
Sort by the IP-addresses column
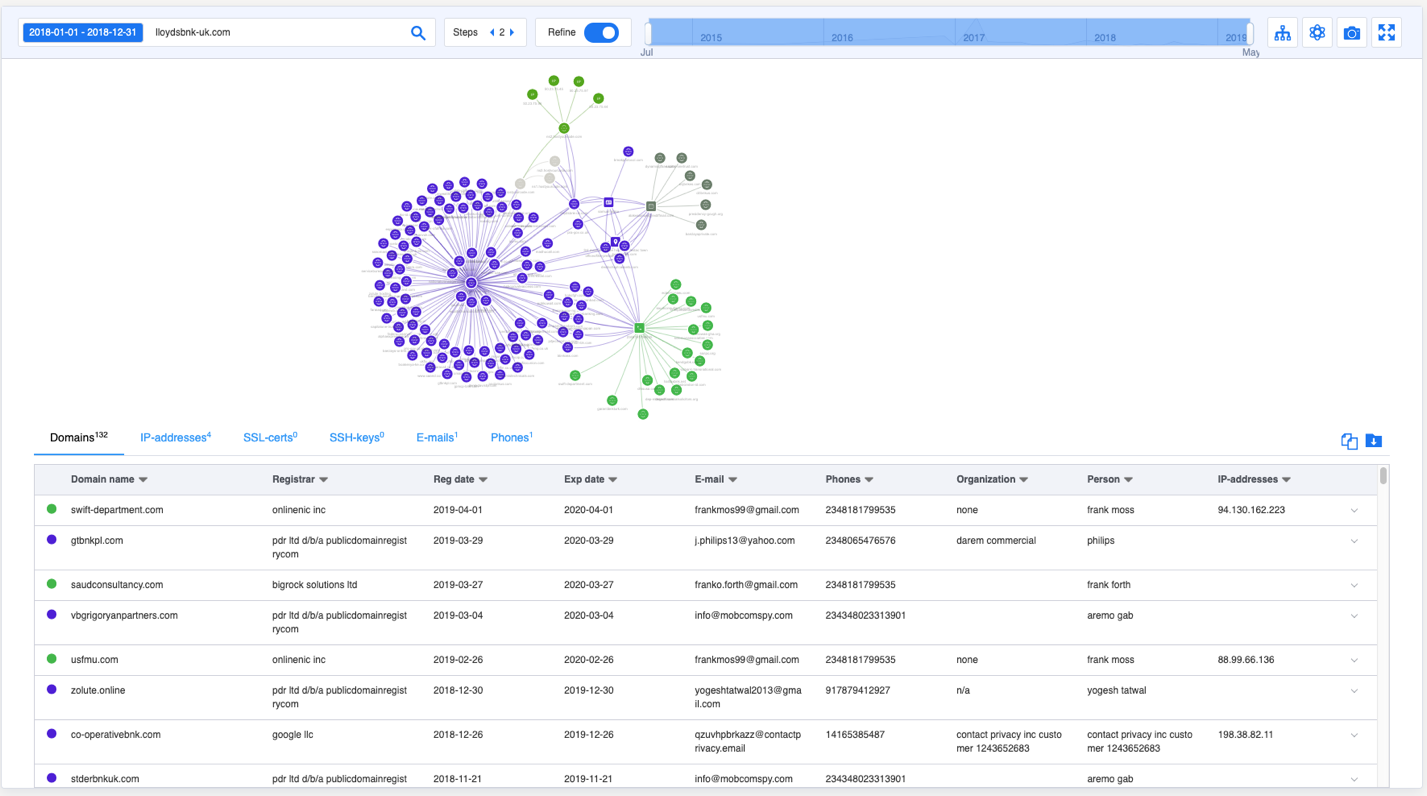[1254, 480]
